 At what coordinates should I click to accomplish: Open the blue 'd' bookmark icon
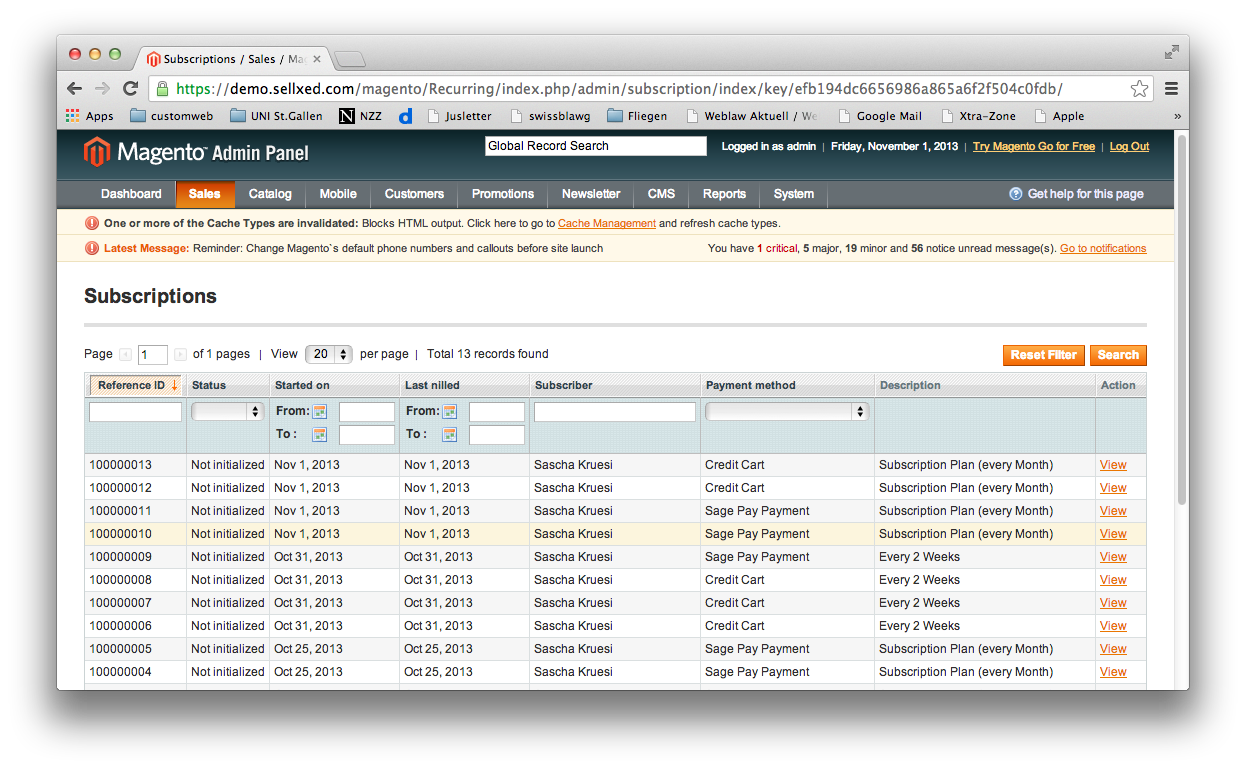coord(405,116)
